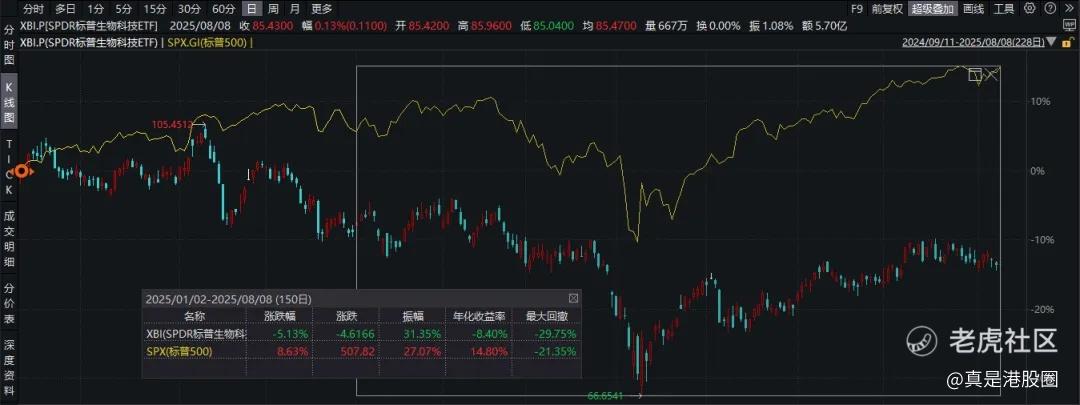Select the 月 monthly period tab
1080x405 pixels.
coord(295,9)
